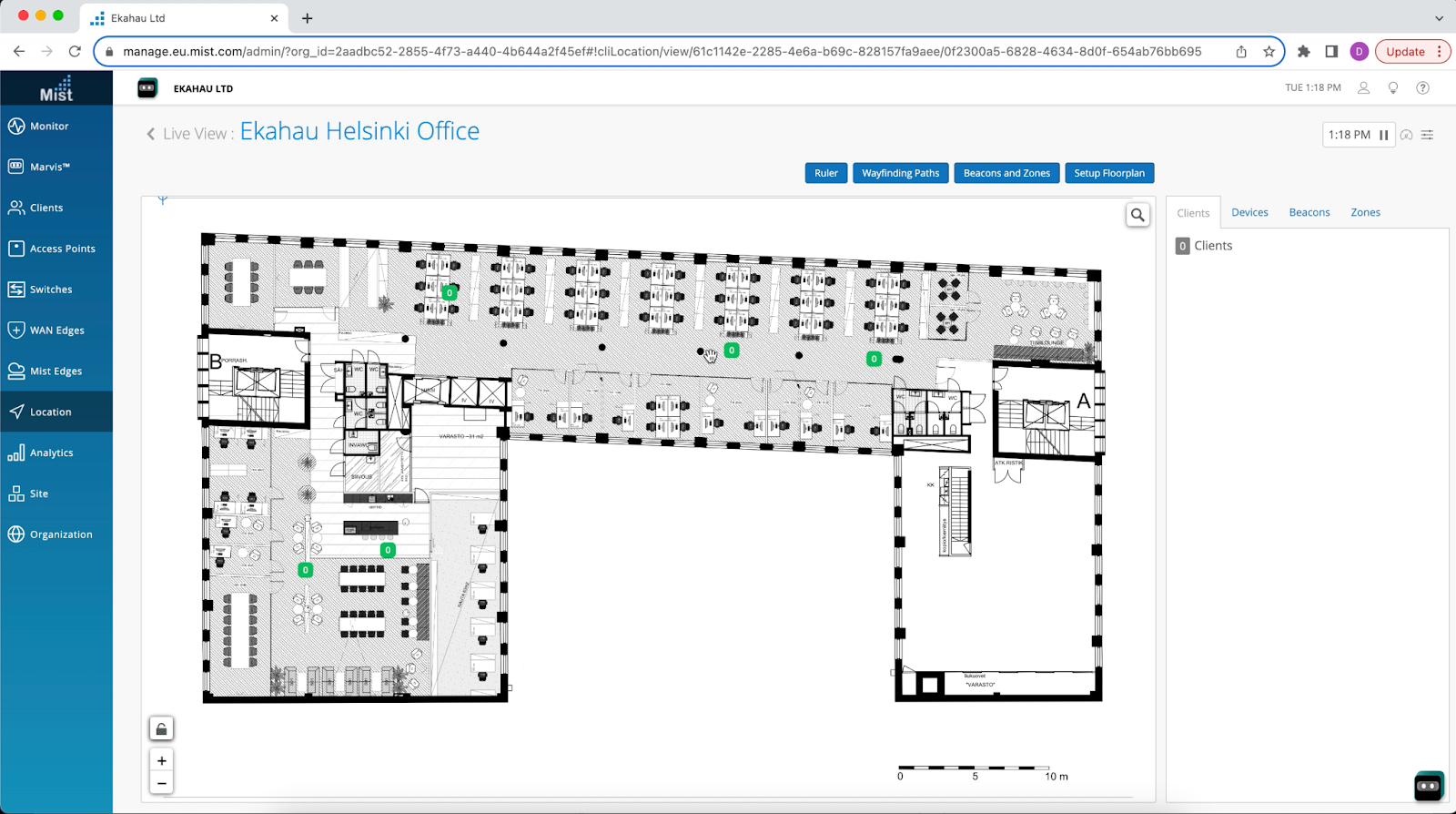Open the Zones tab
The height and width of the screenshot is (814, 1456).
[1365, 212]
